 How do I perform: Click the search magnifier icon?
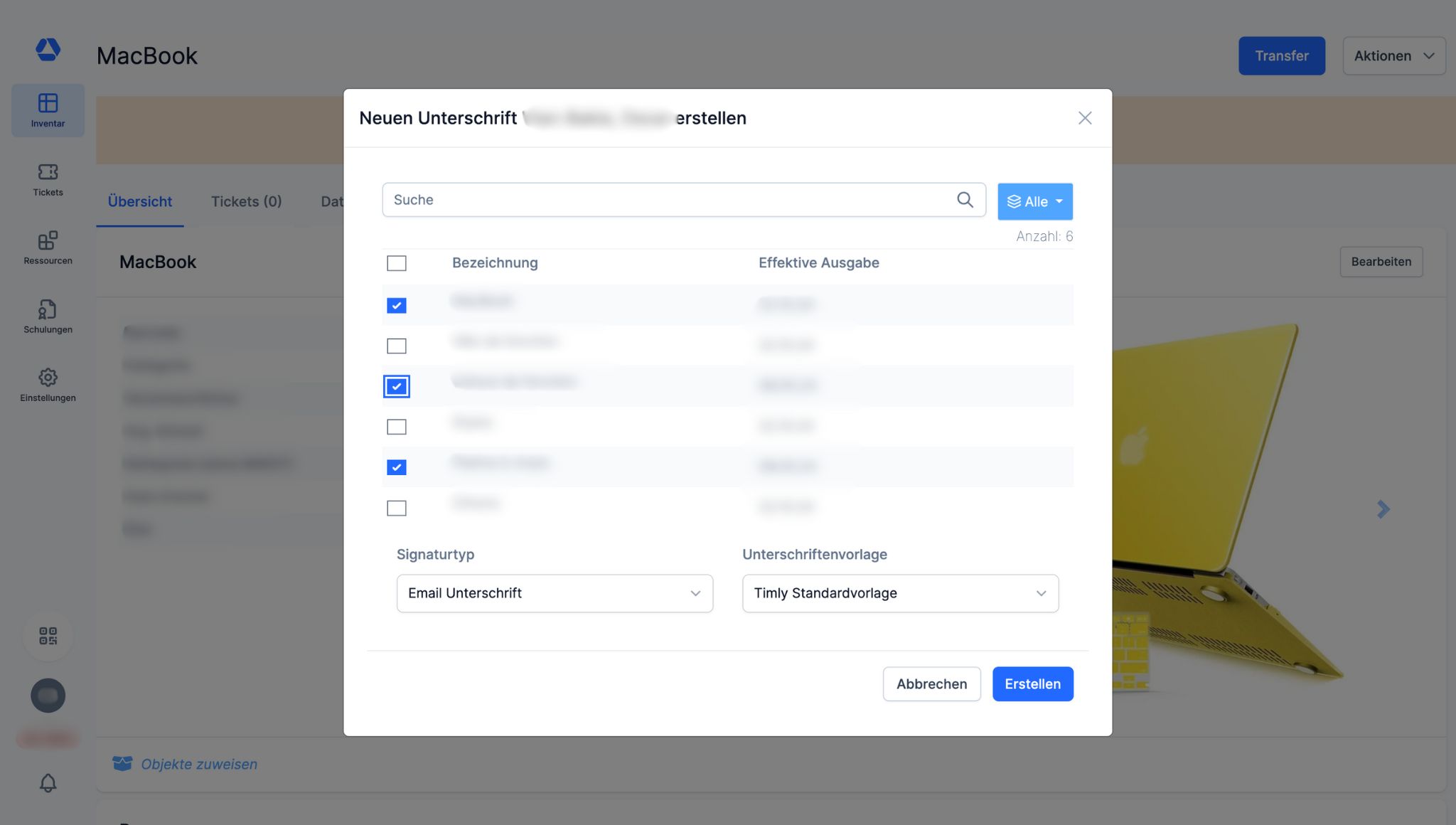point(965,200)
